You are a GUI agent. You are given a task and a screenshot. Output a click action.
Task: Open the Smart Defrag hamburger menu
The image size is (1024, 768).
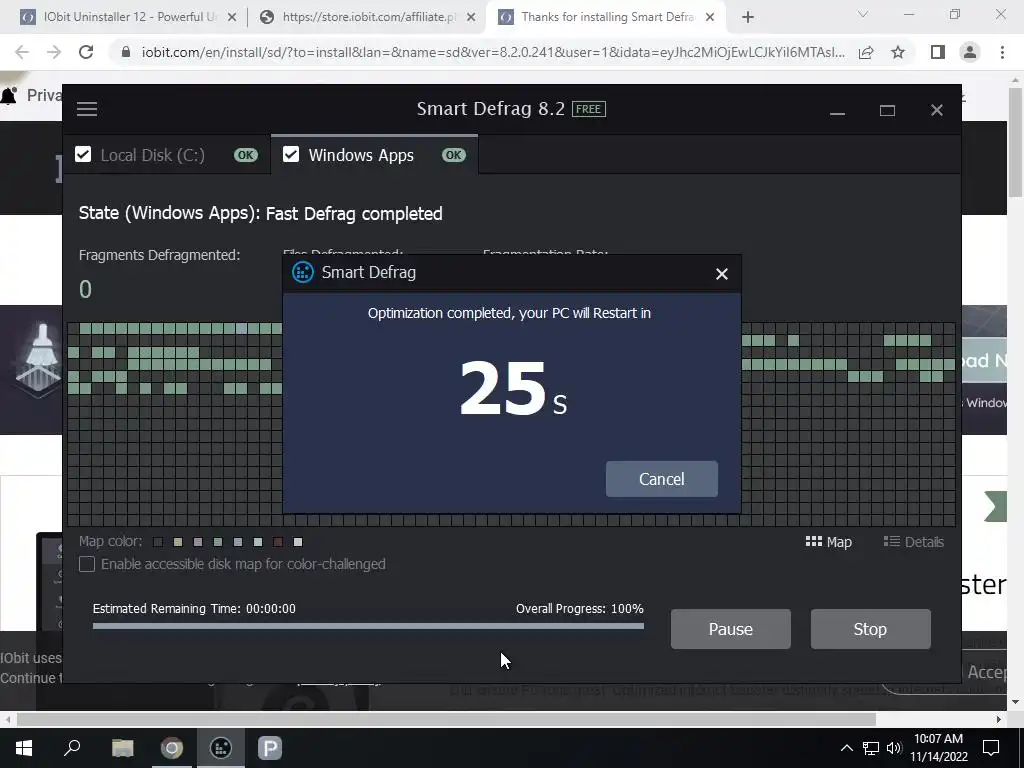87,109
